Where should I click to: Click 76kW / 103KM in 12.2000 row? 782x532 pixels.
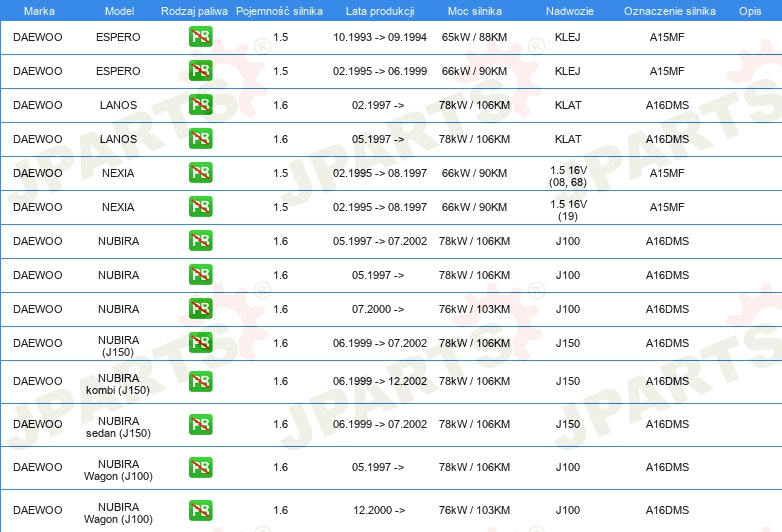[474, 510]
